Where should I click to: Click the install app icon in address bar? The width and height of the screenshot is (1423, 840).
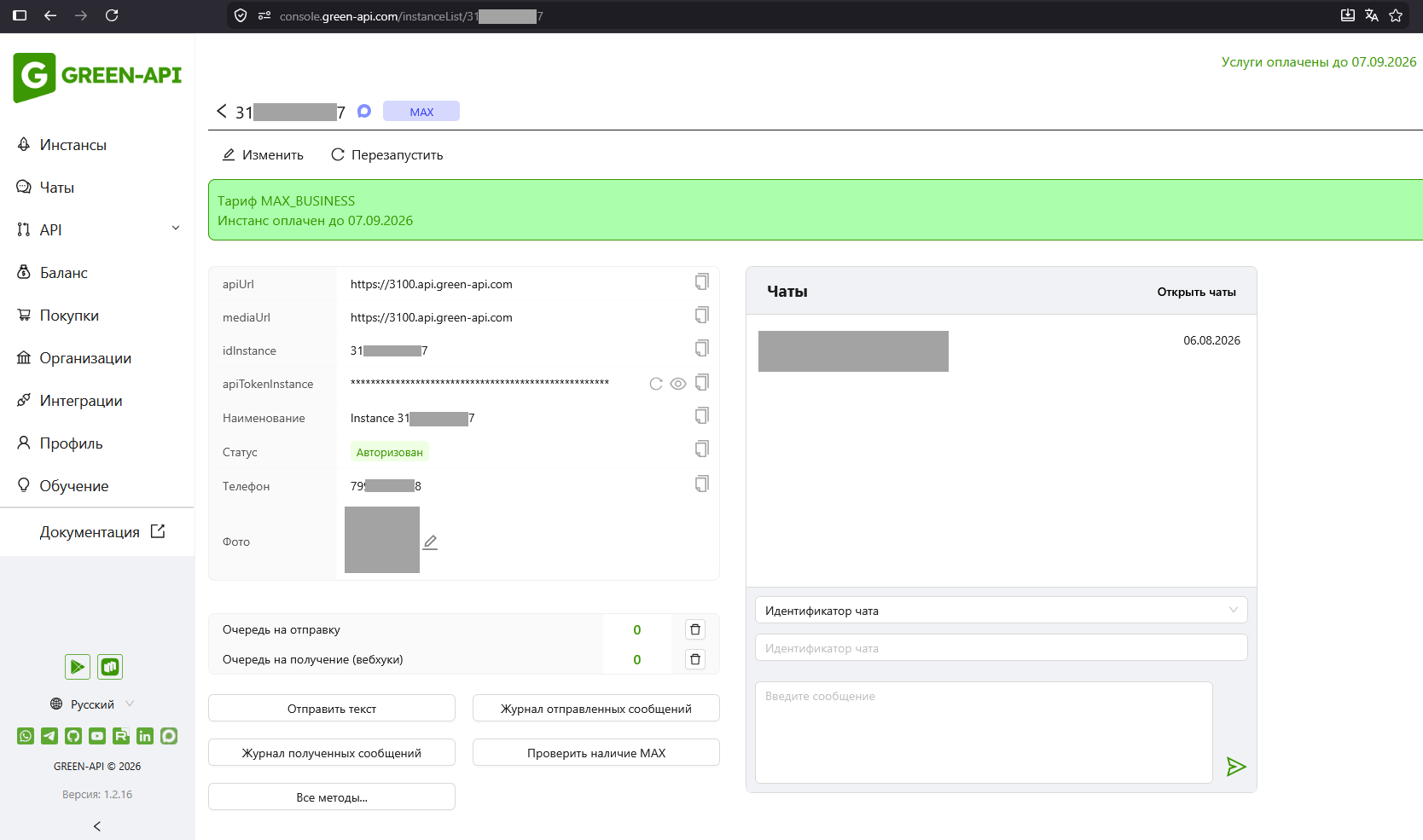(1348, 15)
